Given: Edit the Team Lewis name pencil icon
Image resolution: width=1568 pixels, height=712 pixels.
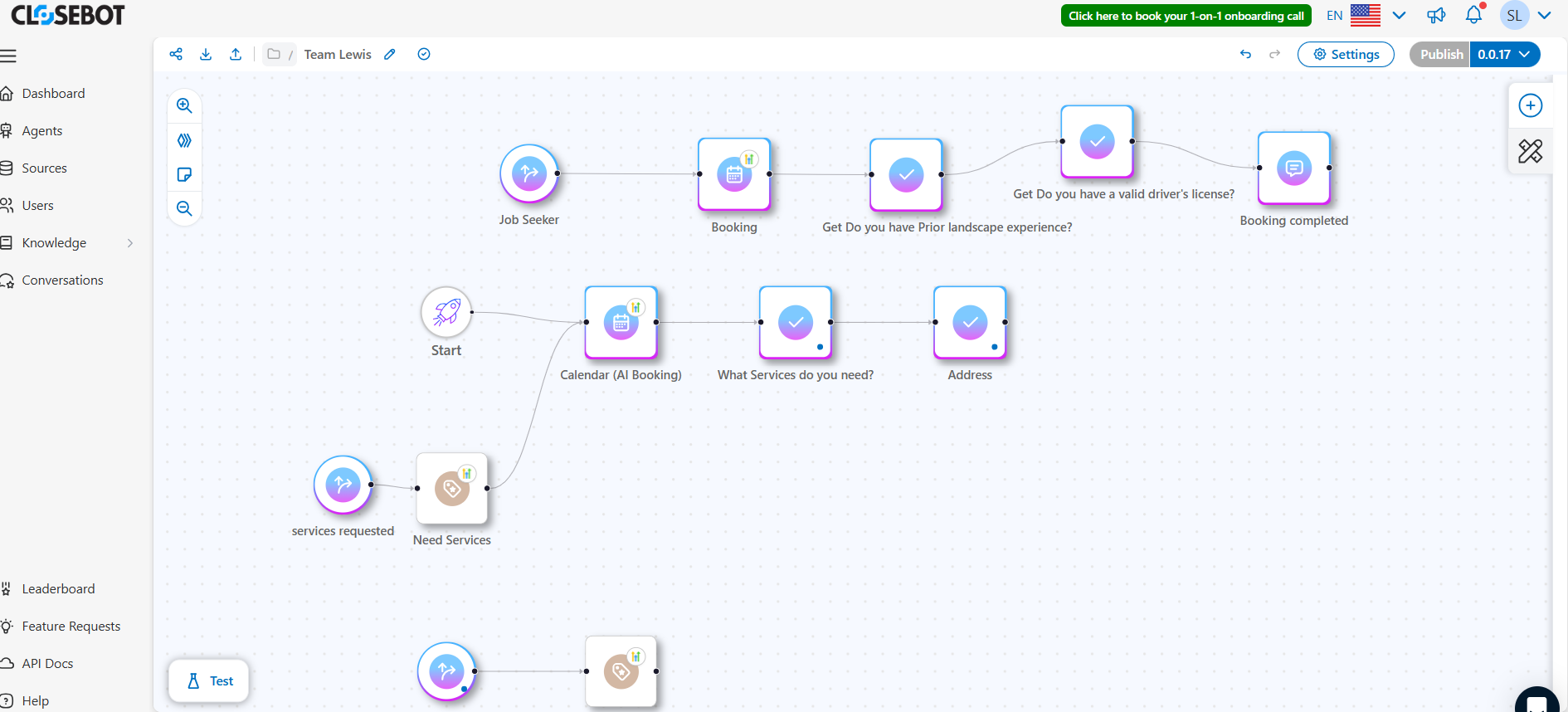Looking at the screenshot, I should [x=390, y=54].
